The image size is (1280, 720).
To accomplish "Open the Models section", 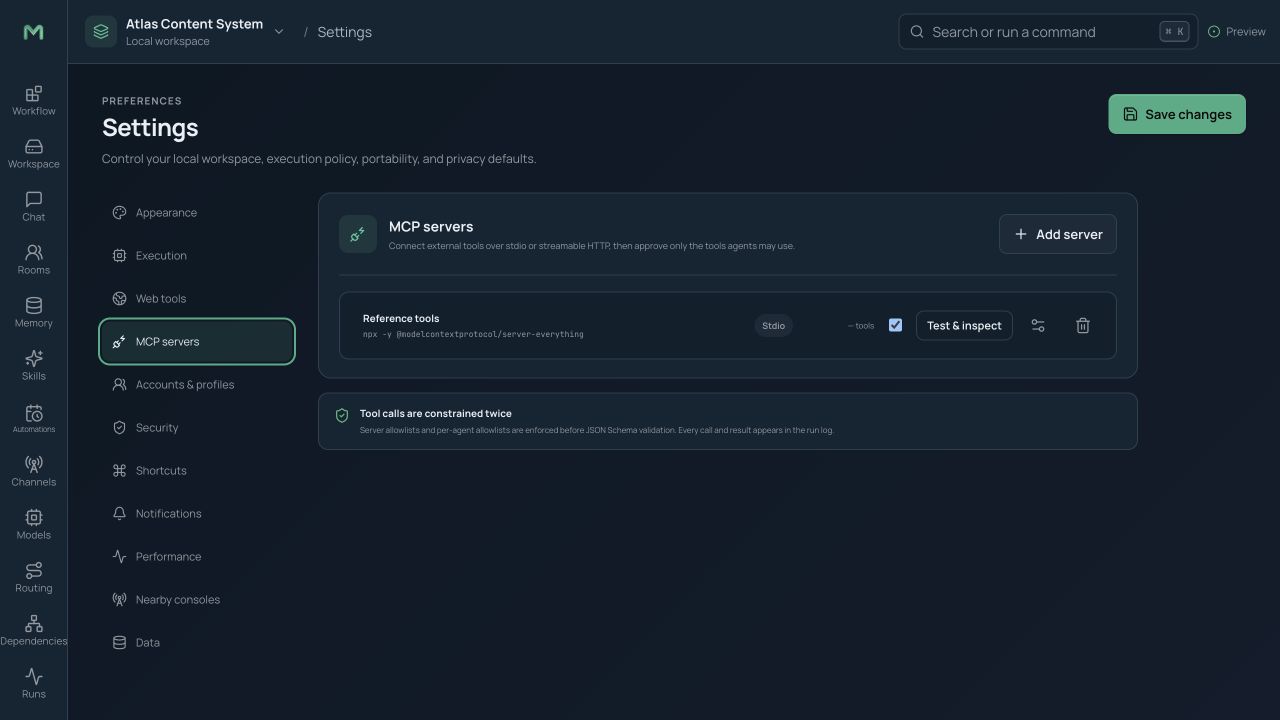I will (33, 524).
